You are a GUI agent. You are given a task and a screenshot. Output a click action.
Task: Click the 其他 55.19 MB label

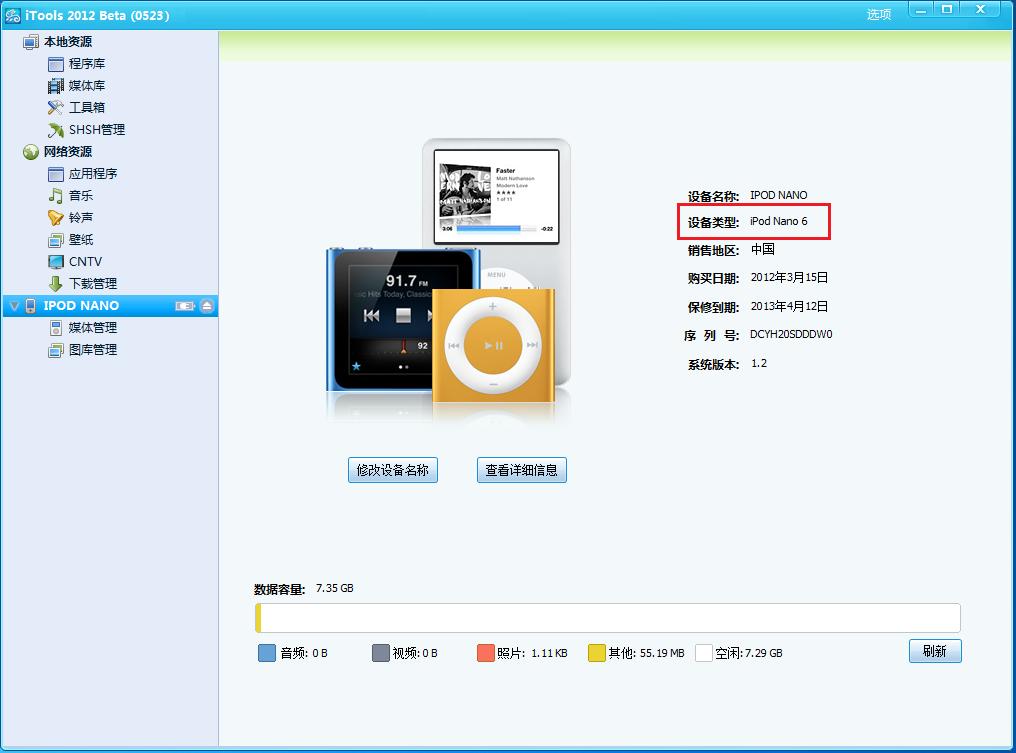[646, 653]
